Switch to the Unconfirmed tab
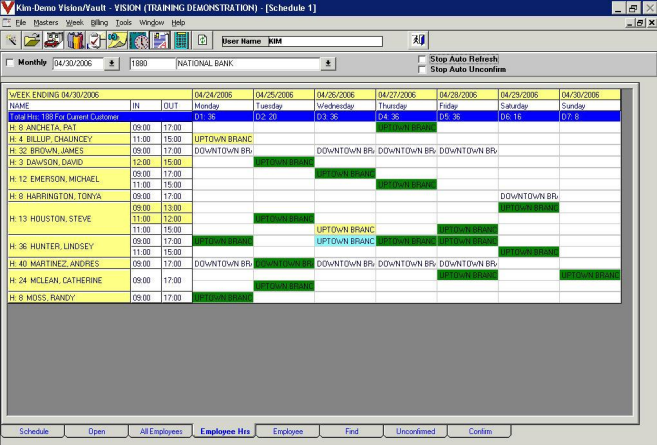 416,431
